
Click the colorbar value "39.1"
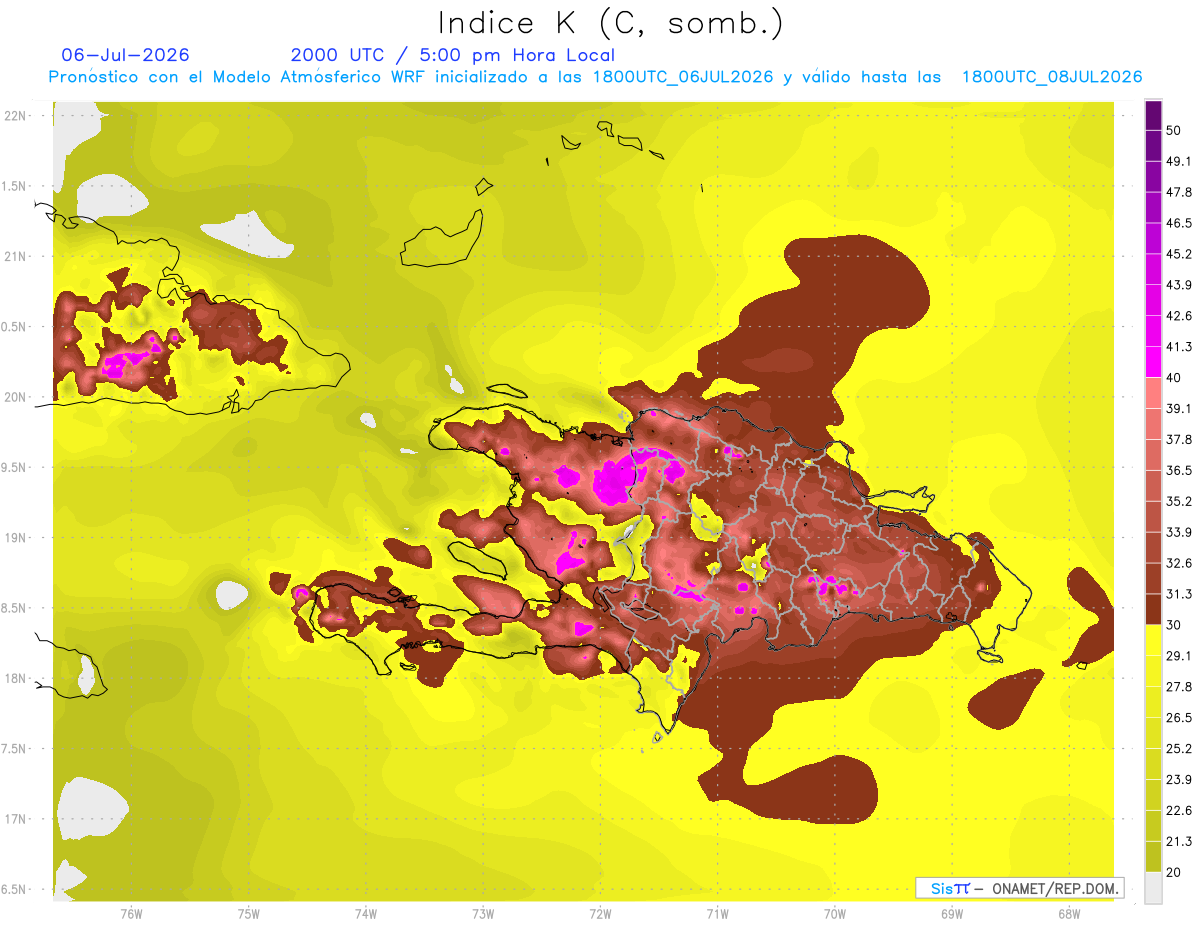coord(1178,409)
